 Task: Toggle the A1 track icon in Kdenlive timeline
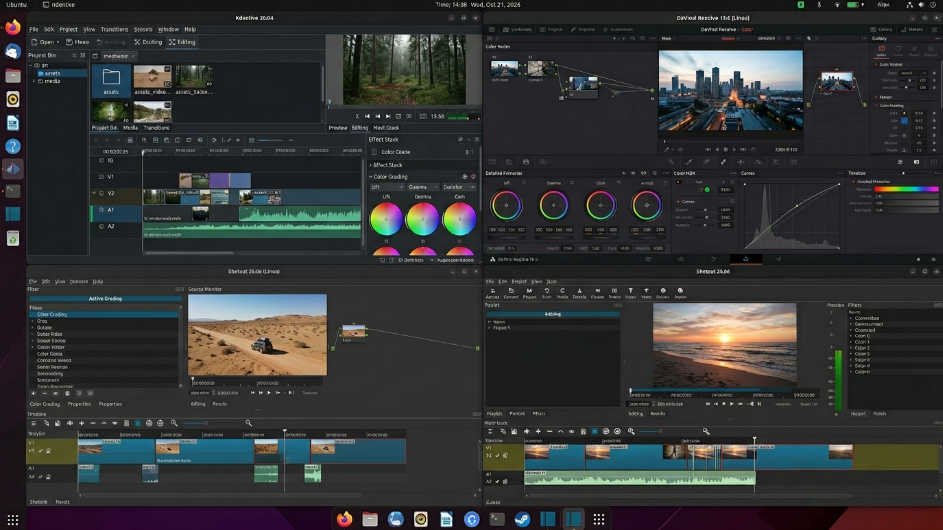102,210
